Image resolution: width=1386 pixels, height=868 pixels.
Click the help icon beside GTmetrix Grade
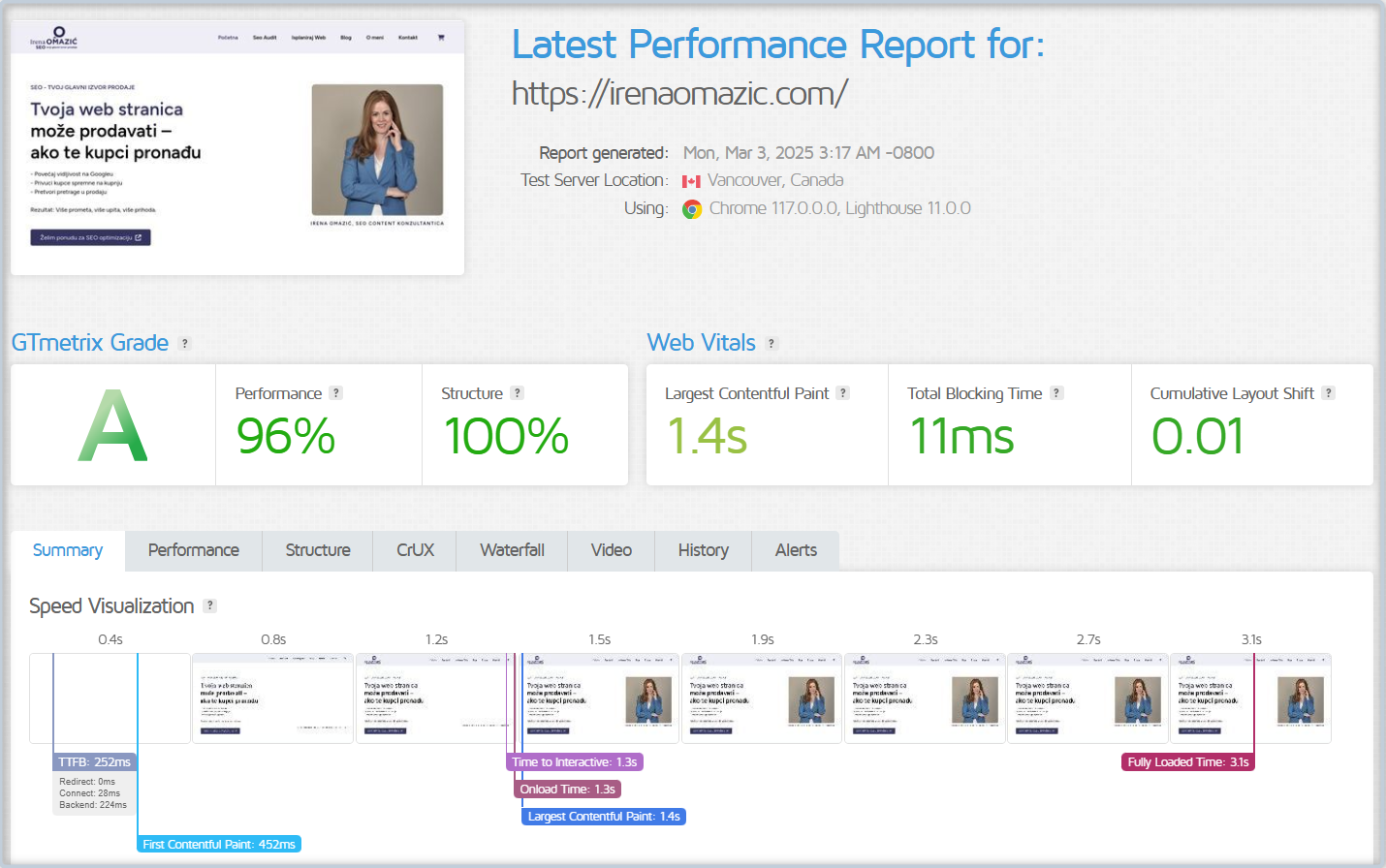tap(185, 344)
